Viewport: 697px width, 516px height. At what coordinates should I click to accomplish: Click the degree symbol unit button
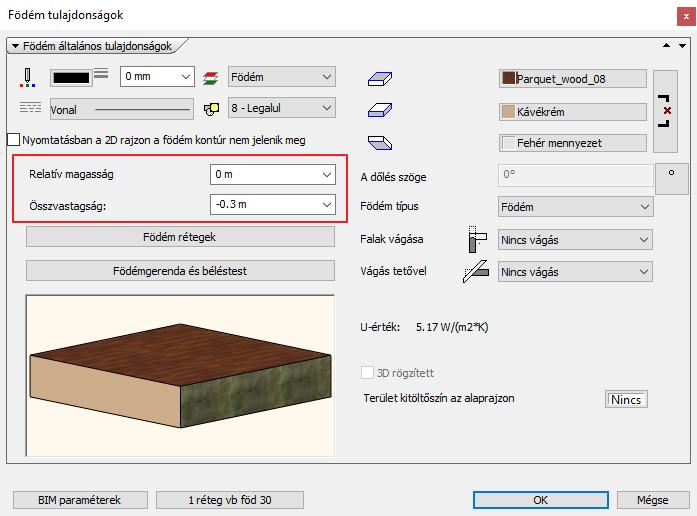point(672,178)
